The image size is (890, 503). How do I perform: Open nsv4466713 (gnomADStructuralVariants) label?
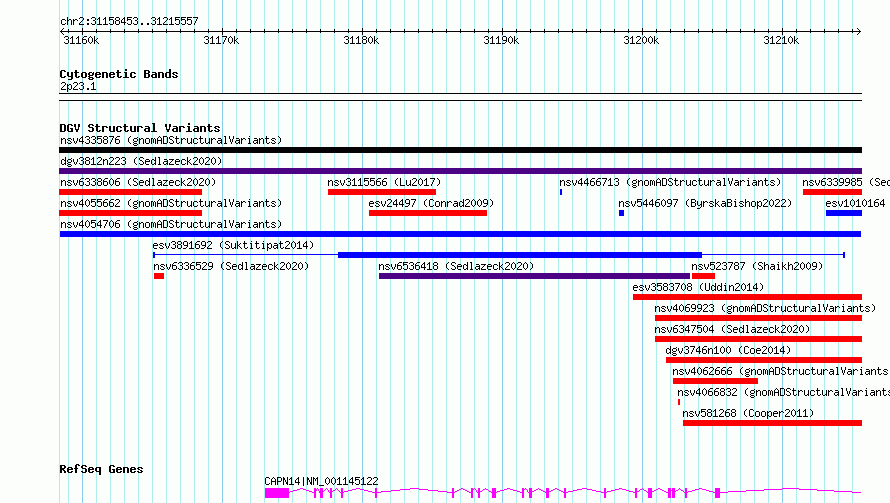point(670,182)
